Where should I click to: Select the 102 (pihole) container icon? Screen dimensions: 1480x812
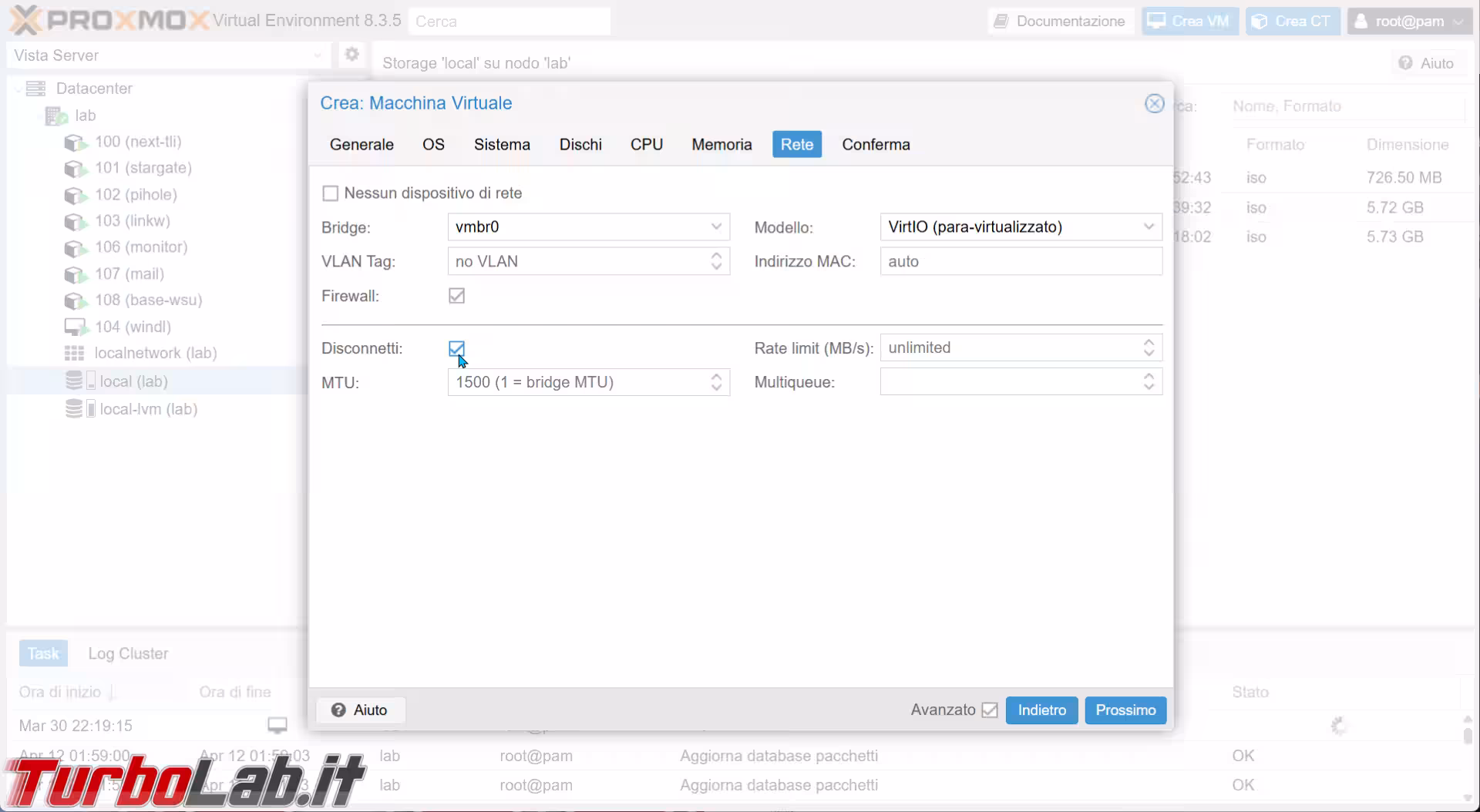[75, 195]
